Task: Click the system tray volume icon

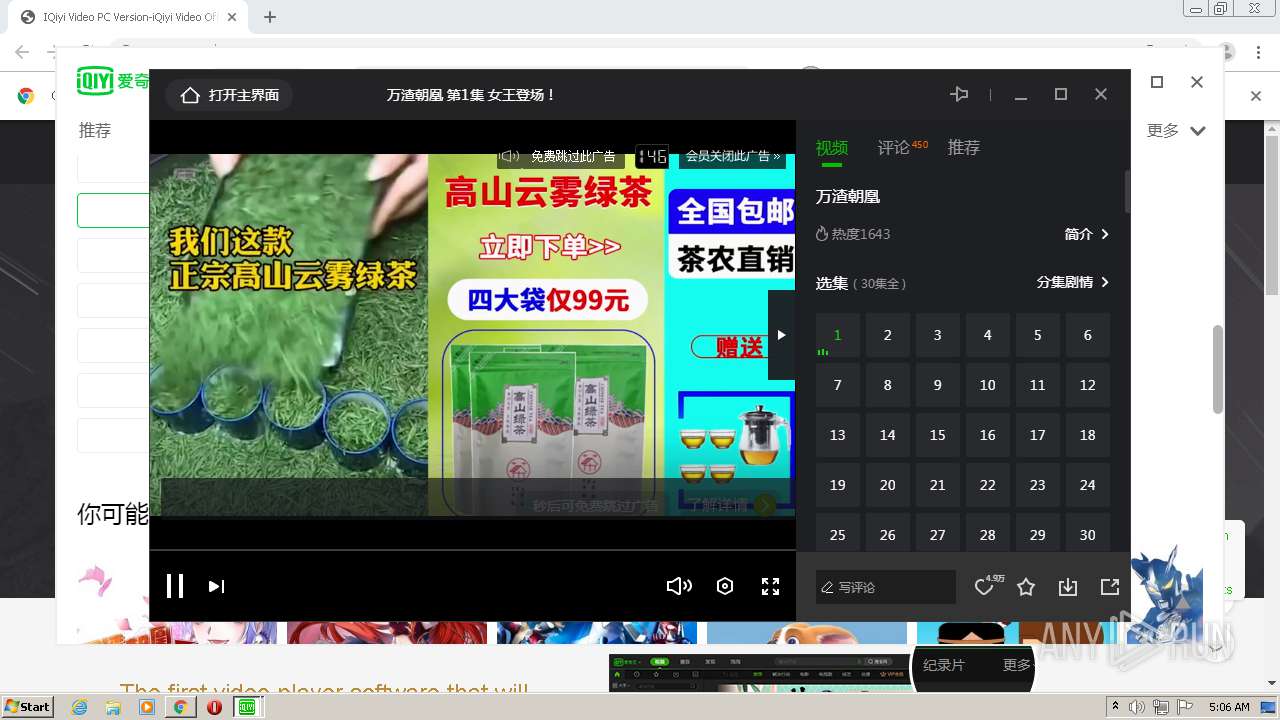Action: (1139, 707)
